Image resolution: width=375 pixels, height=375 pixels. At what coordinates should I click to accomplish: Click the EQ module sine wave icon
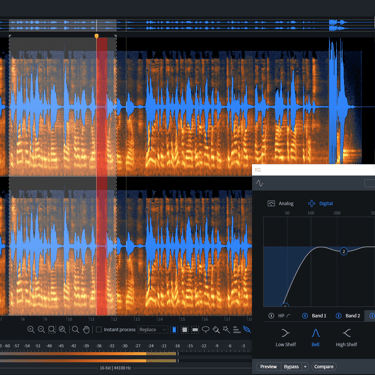click(259, 183)
